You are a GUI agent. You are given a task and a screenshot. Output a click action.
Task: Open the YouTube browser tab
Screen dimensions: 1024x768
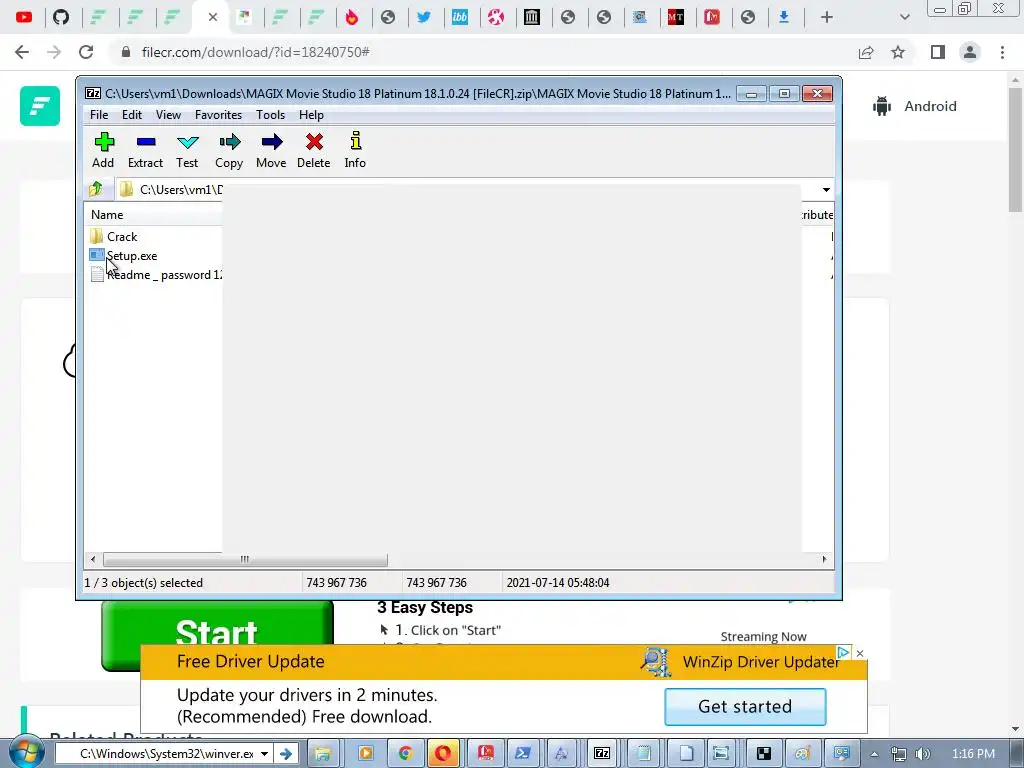pos(24,17)
